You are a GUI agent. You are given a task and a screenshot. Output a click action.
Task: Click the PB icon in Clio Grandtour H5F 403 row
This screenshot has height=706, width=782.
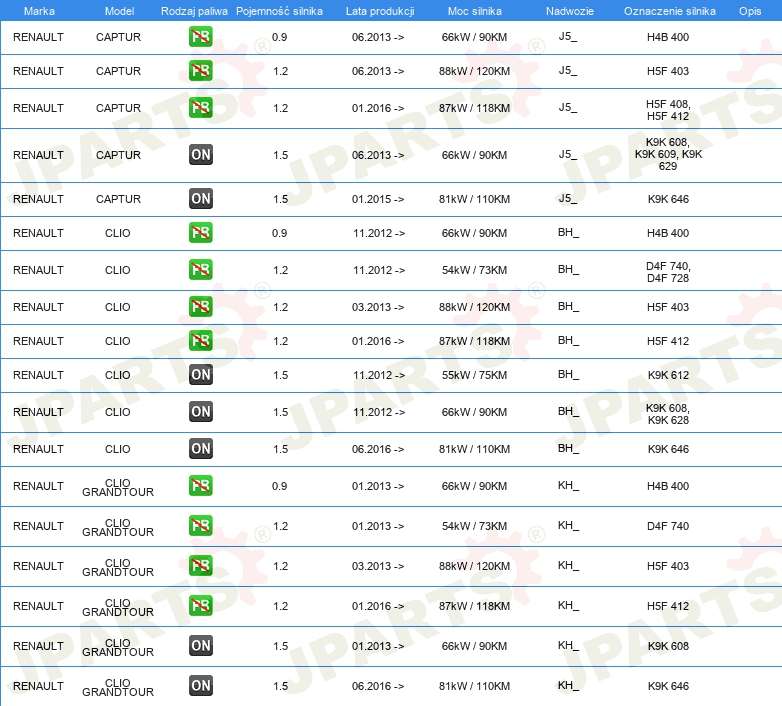click(200, 565)
